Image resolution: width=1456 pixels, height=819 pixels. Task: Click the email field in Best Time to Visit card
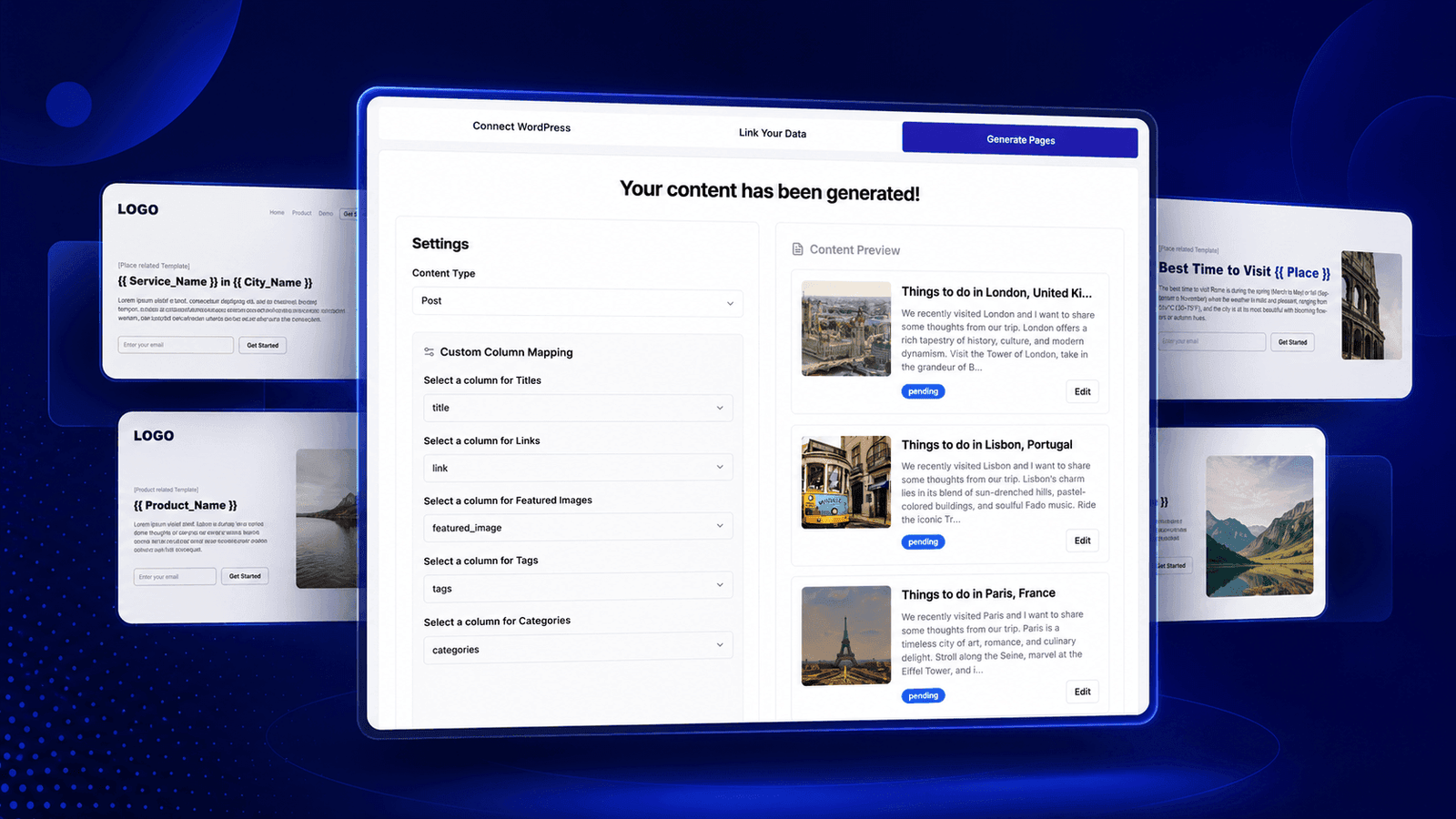(x=1212, y=341)
